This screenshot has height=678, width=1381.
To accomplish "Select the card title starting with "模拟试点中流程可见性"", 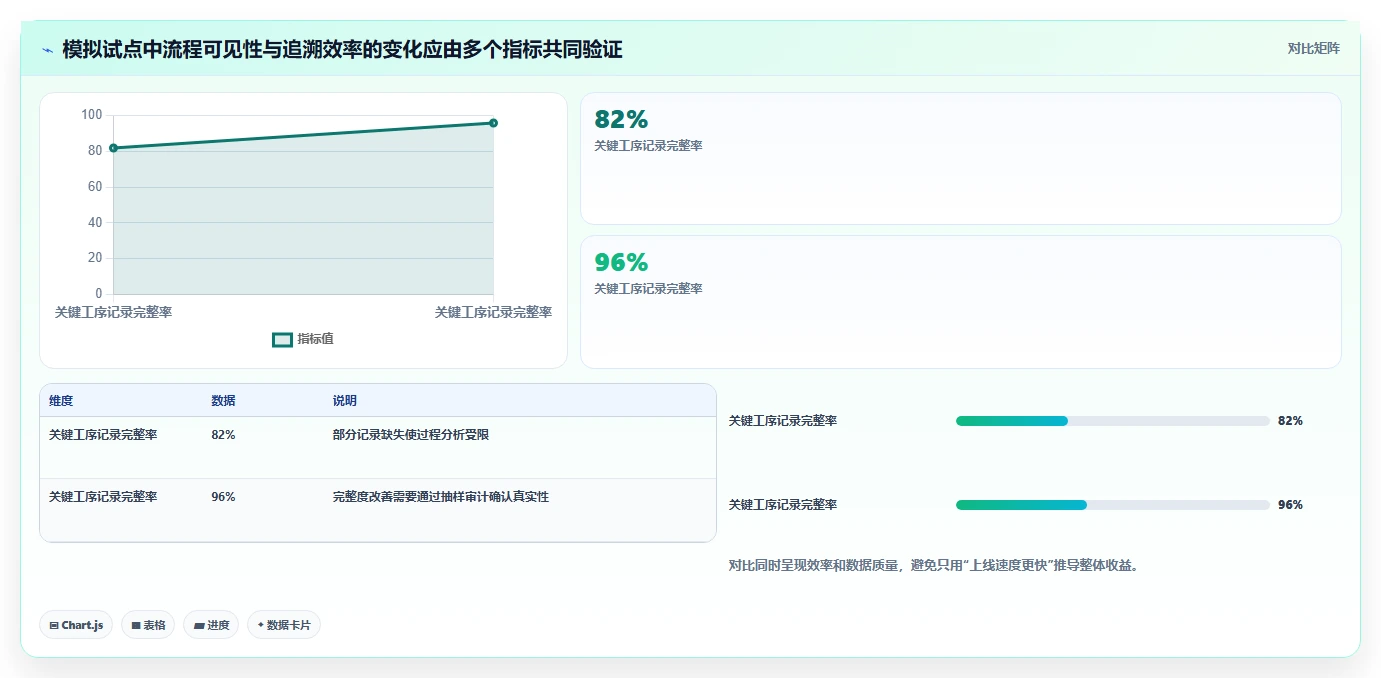I will coord(342,49).
